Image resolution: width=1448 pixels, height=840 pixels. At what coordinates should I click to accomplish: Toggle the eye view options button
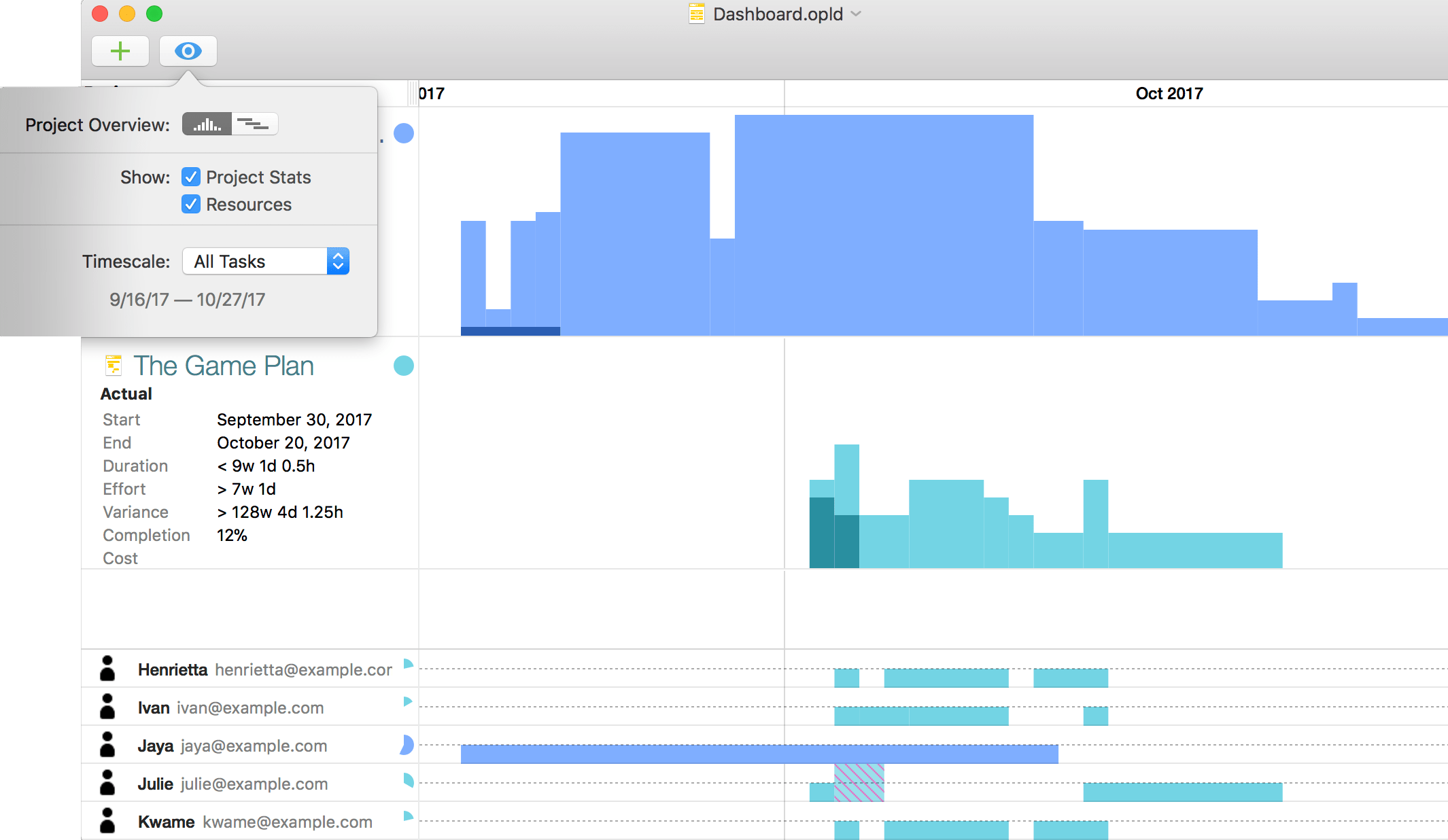(188, 51)
